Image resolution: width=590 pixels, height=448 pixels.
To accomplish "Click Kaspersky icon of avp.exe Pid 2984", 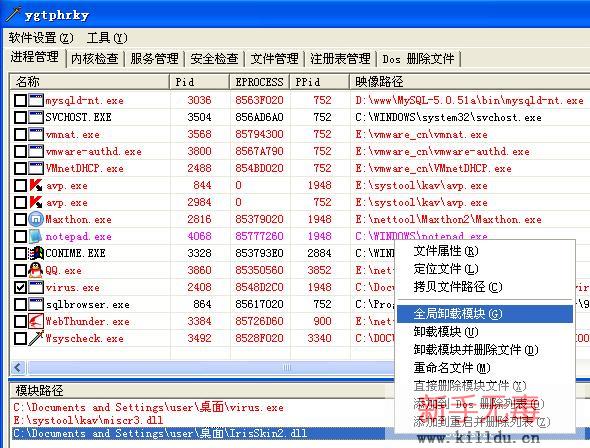I will click(x=36, y=202).
